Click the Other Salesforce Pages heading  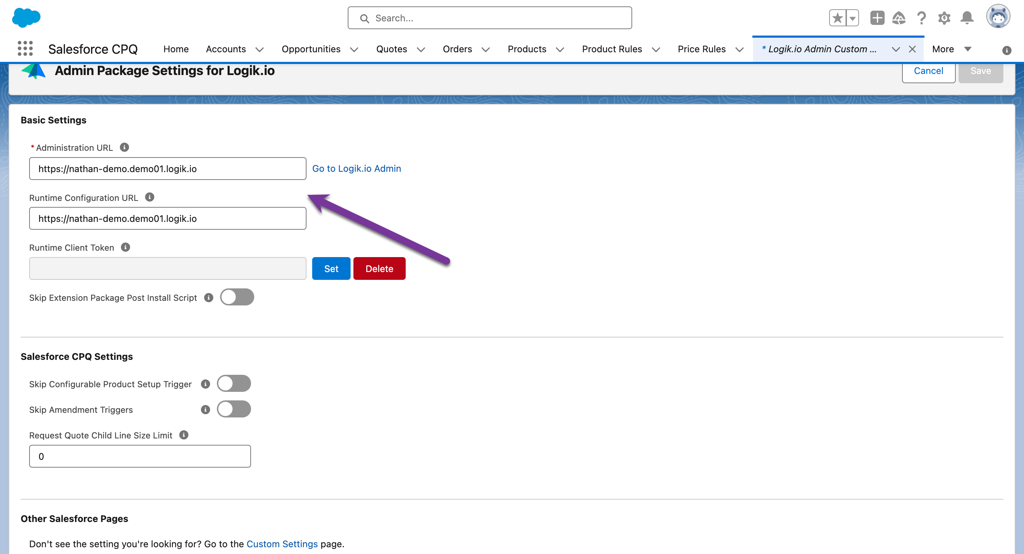click(x=74, y=519)
